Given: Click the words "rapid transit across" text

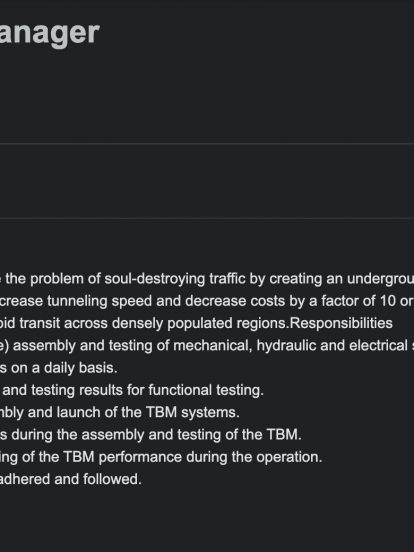Looking at the screenshot, I should pos(54,323).
